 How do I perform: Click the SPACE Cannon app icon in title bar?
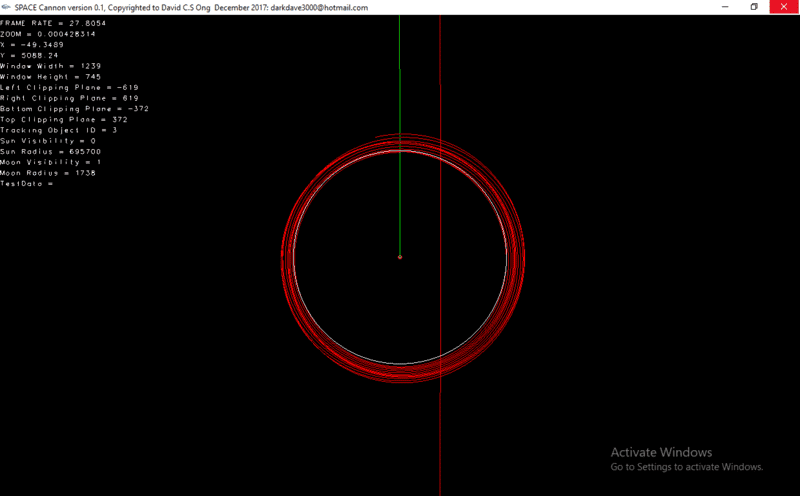(x=7, y=7)
